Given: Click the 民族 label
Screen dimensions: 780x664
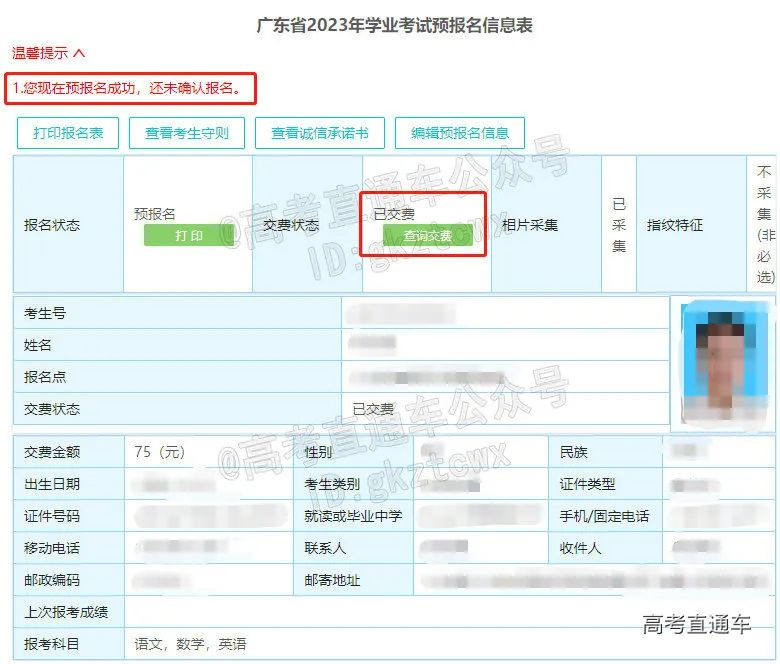Looking at the screenshot, I should tap(574, 452).
